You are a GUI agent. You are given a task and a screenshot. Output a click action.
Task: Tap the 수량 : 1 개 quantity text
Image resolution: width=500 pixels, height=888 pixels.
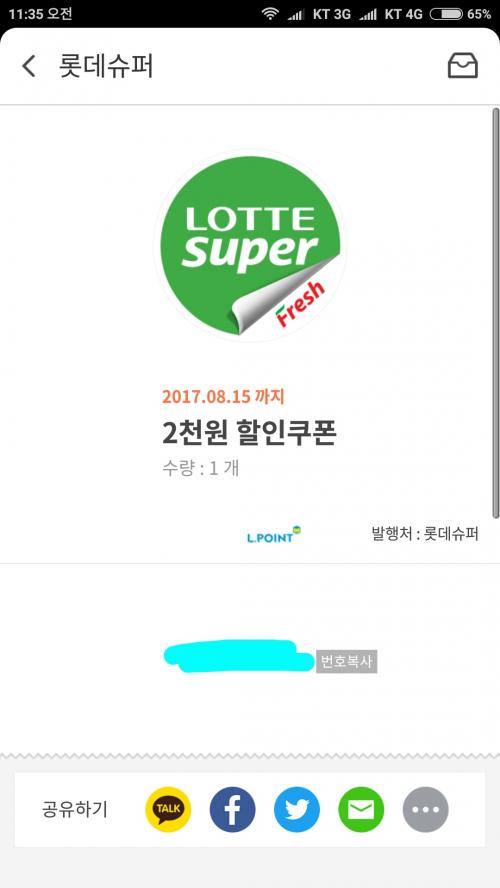[200, 469]
